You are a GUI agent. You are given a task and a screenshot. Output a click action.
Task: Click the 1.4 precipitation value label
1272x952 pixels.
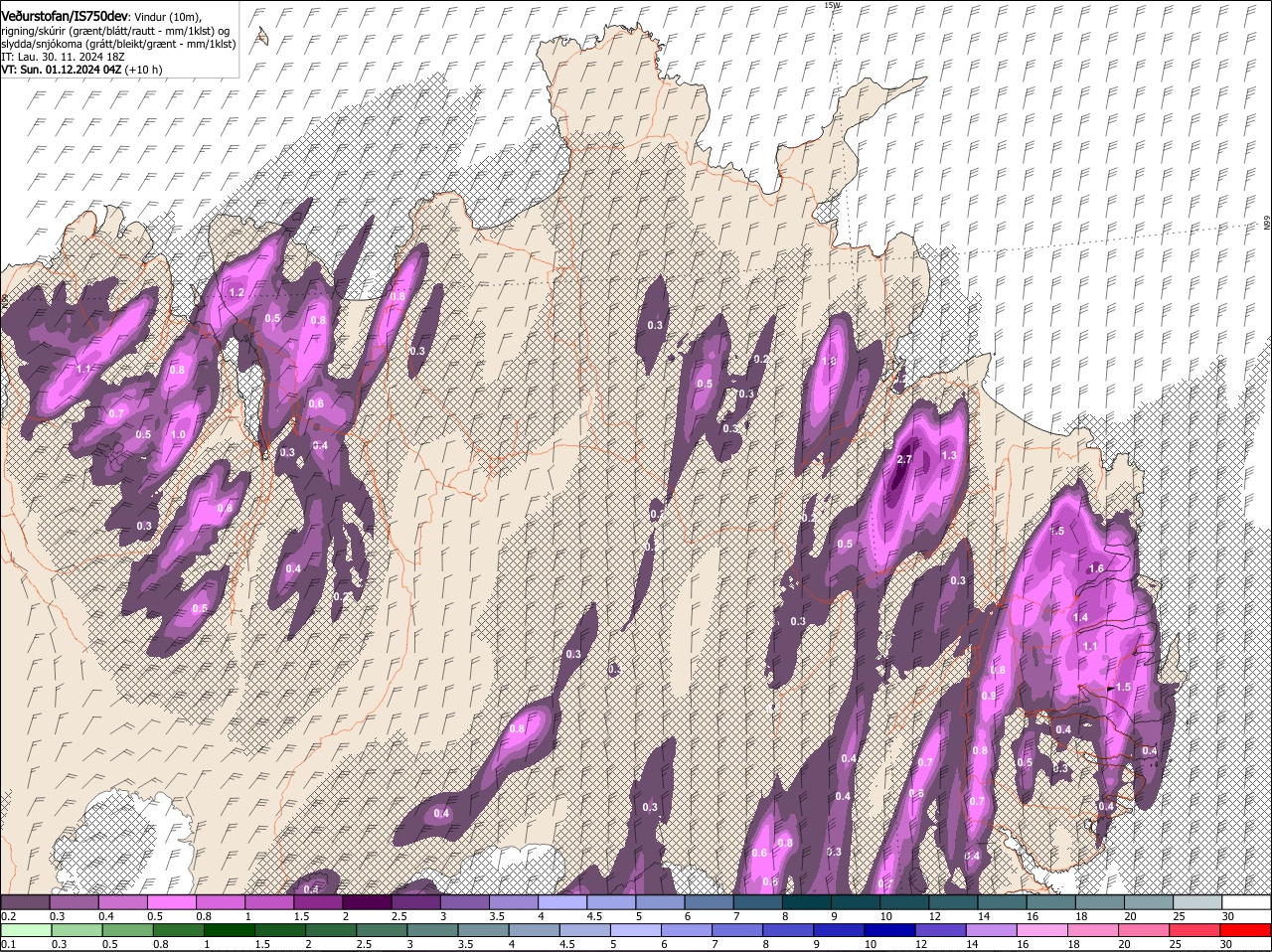(x=1081, y=617)
